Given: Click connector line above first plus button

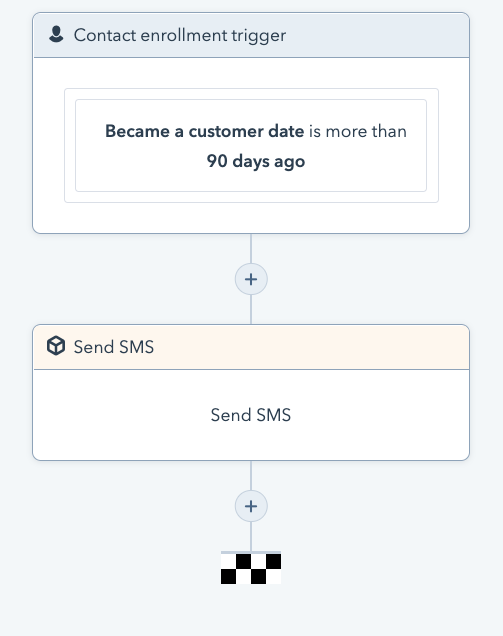Looking at the screenshot, I should pyautogui.click(x=251, y=248).
